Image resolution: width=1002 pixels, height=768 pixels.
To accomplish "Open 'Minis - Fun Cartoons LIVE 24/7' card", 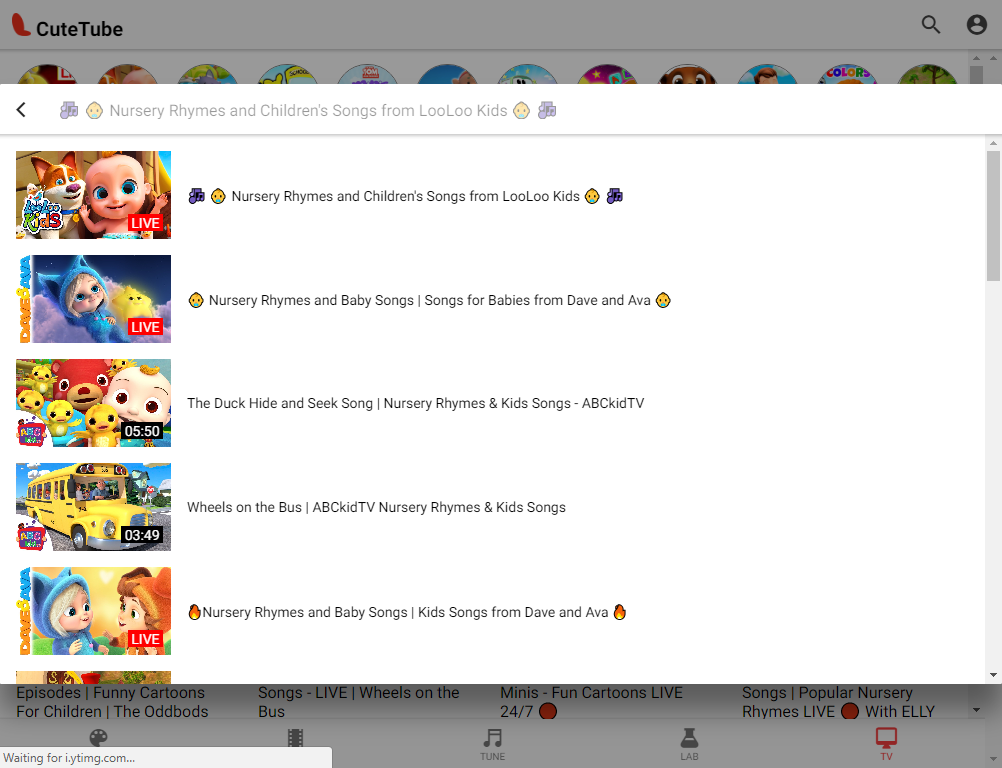I will 591,702.
